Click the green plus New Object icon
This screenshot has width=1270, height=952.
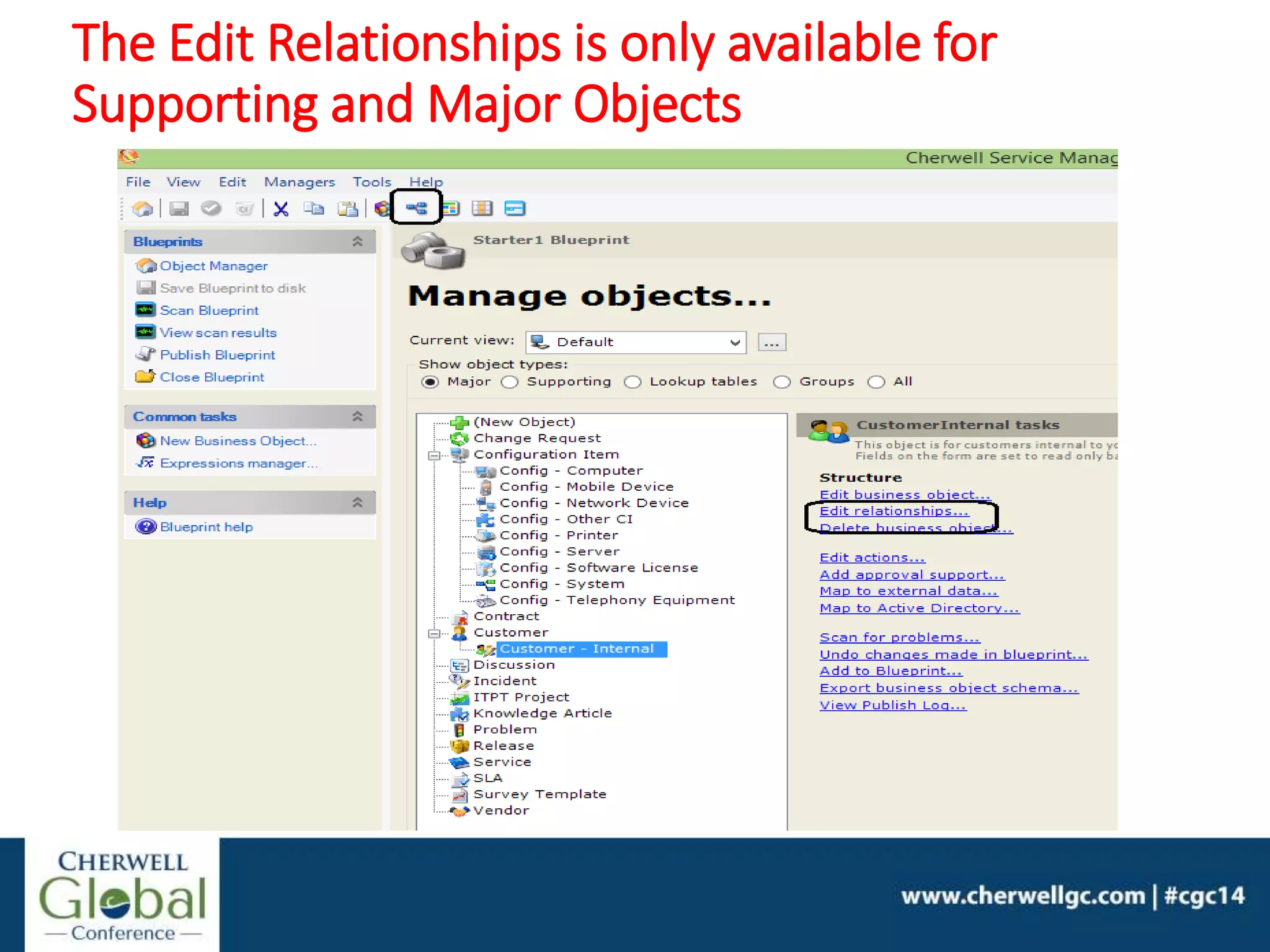(460, 423)
